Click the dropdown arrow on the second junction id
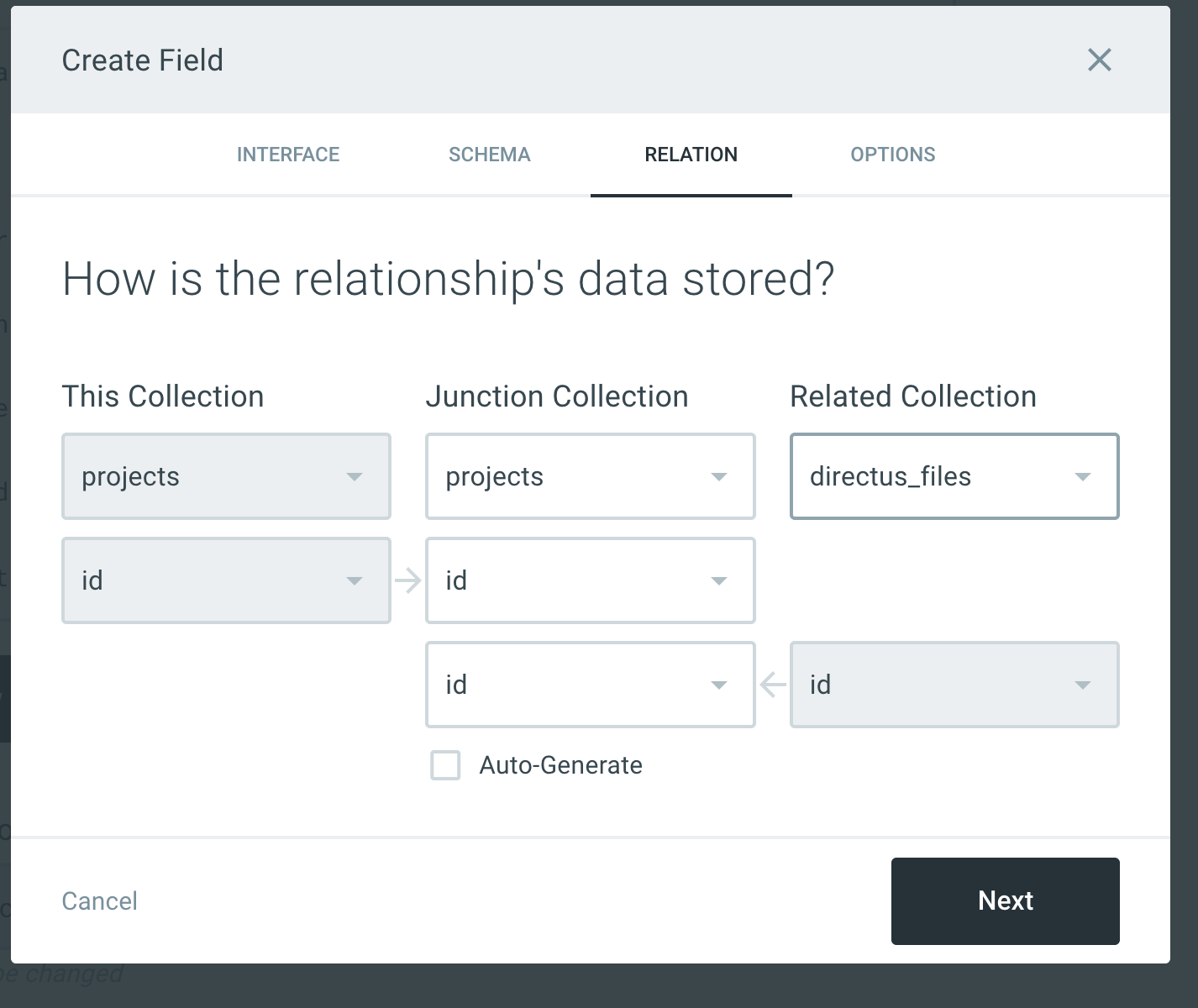Image resolution: width=1198 pixels, height=1008 pixels. [x=719, y=685]
